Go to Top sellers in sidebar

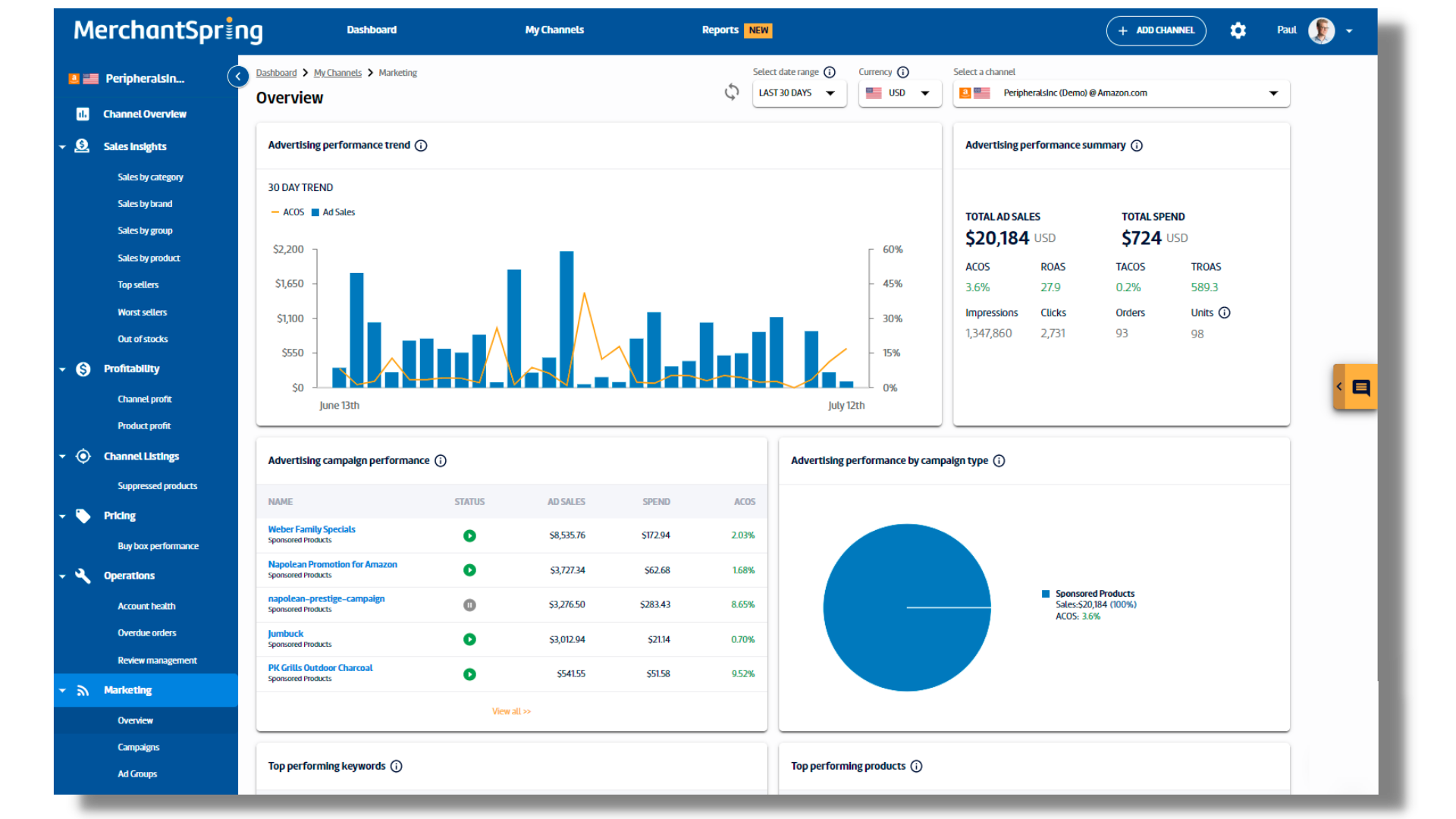pos(138,285)
